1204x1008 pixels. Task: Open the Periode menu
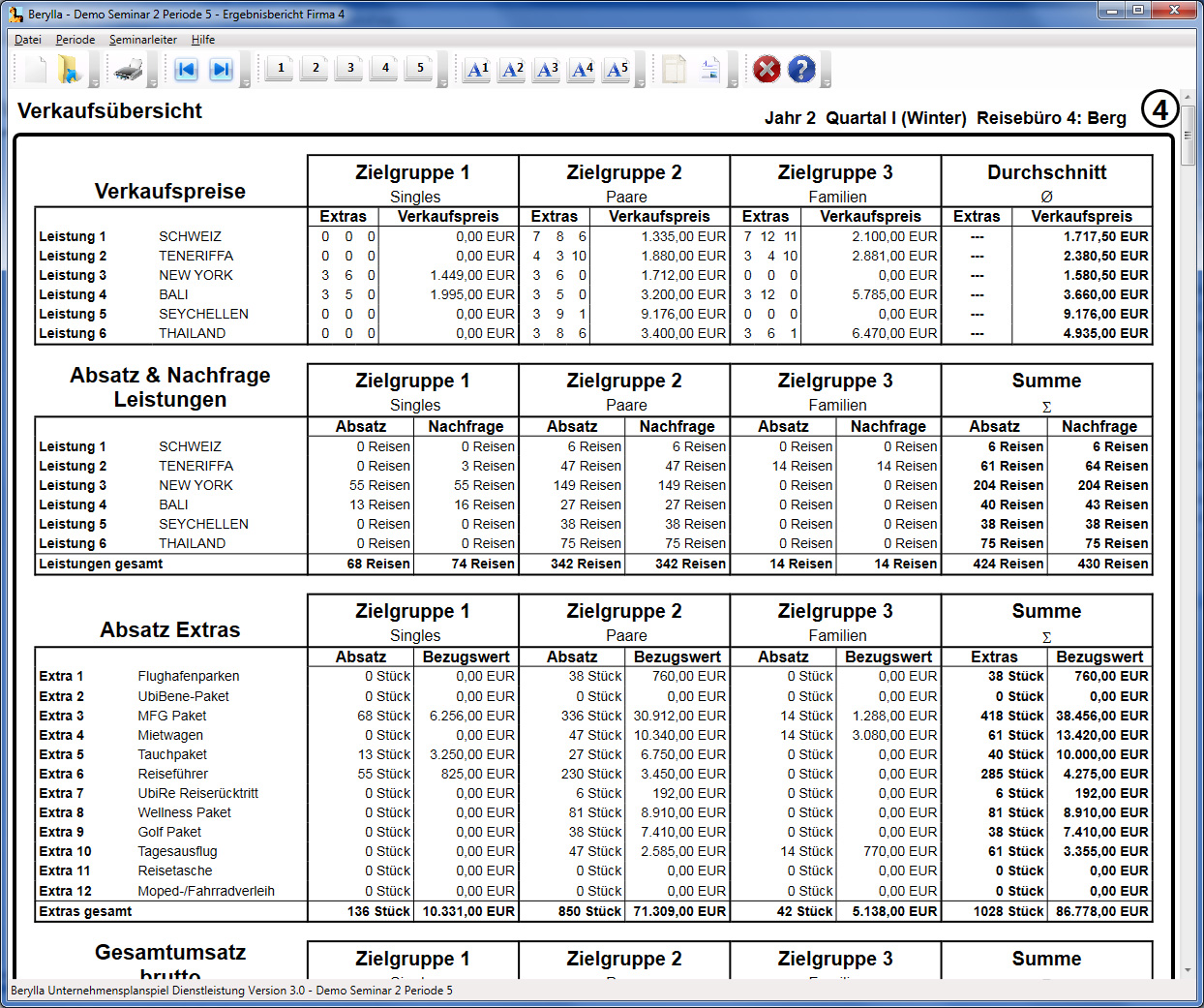click(x=75, y=40)
